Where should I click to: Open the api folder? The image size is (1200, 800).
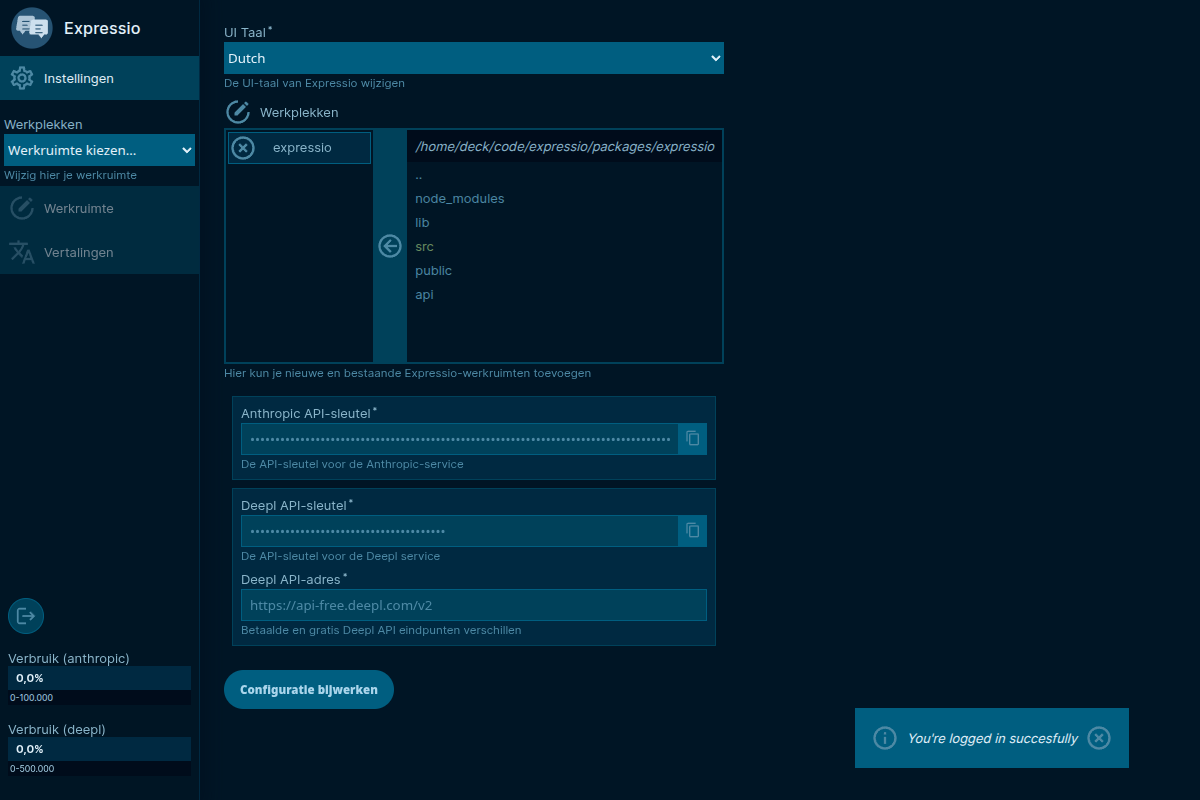click(424, 295)
